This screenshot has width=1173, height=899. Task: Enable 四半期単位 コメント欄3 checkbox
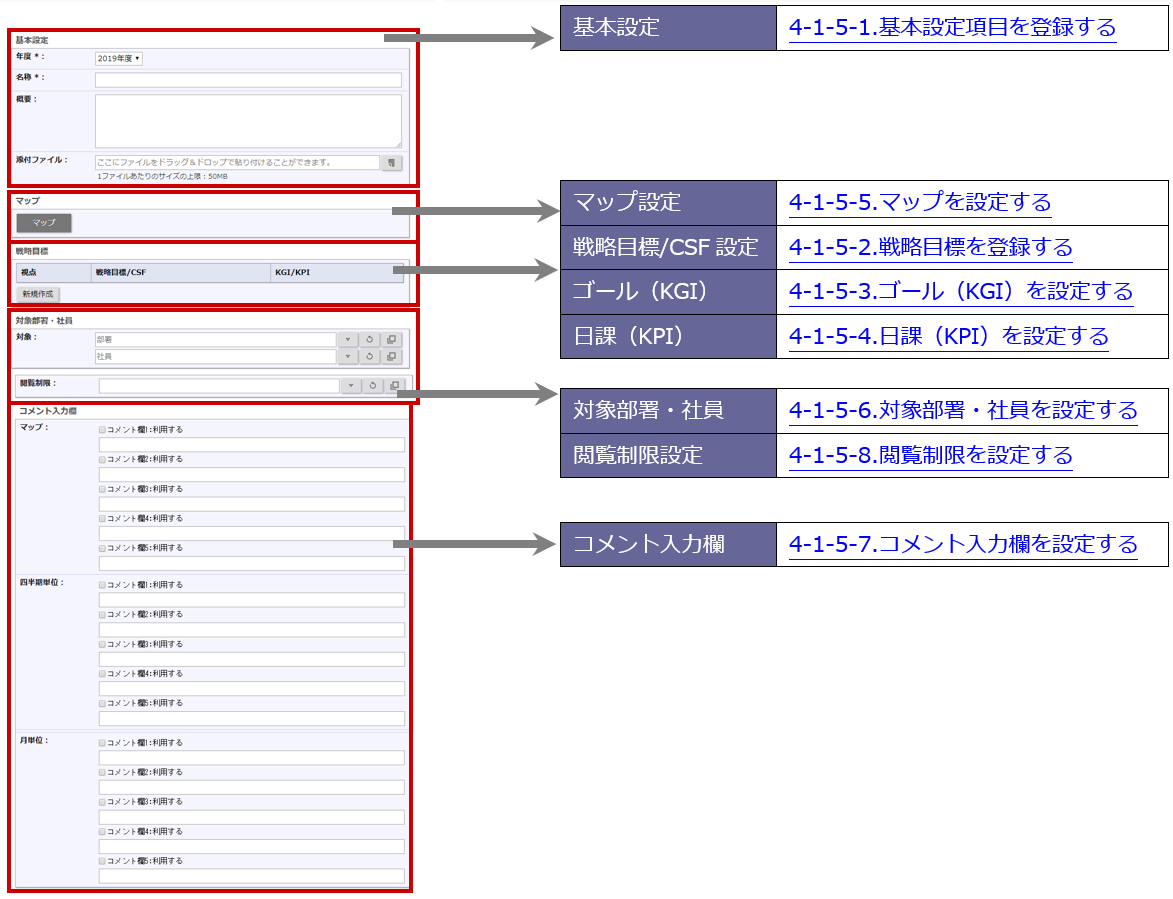pyautogui.click(x=102, y=644)
